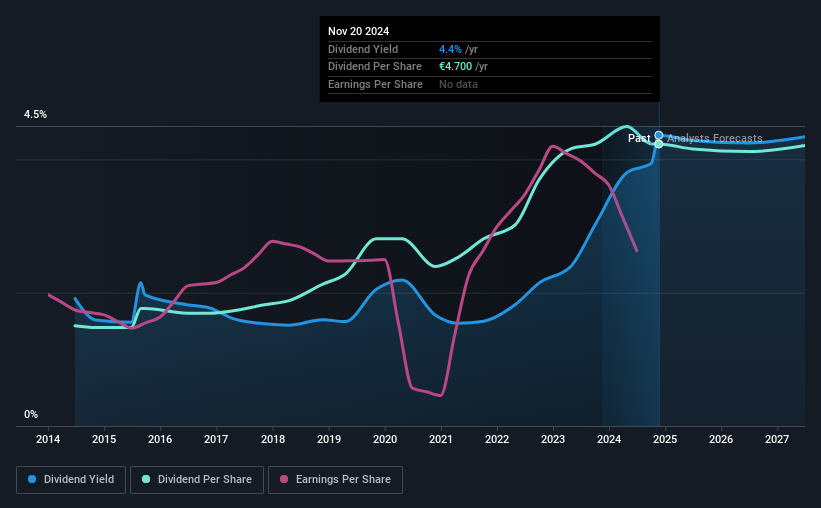Click the 2015 x-axis label
This screenshot has width=821, height=508.
[104, 439]
